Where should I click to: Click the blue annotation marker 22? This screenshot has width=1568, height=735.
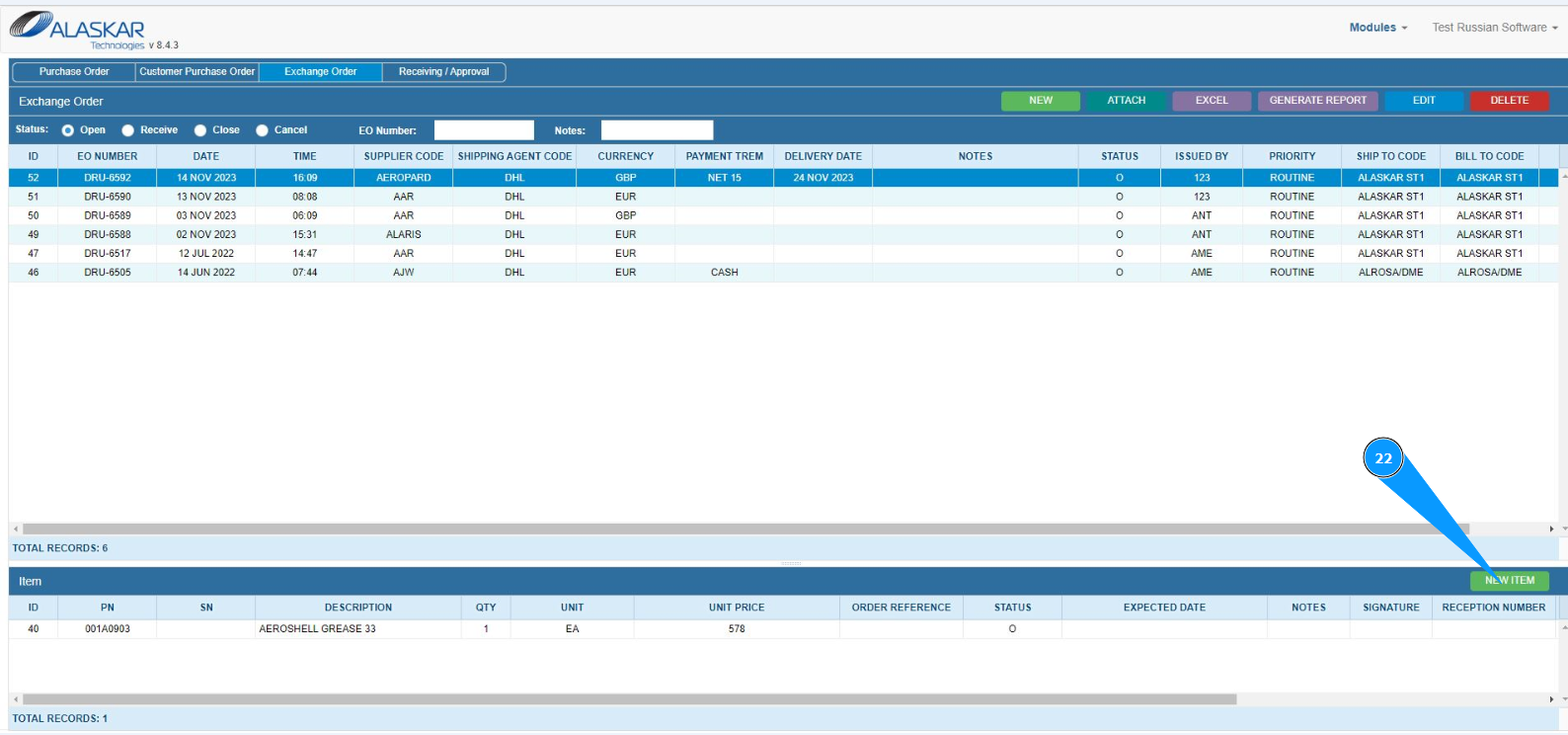tap(1383, 458)
